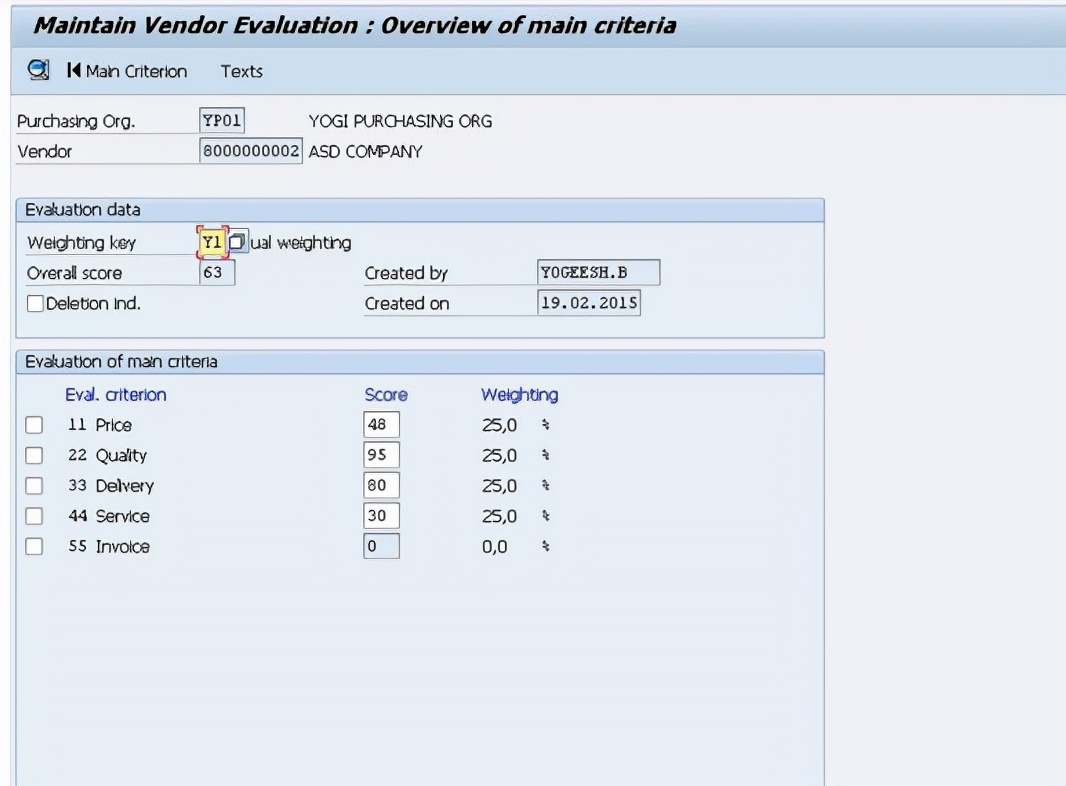The image size is (1066, 786).
Task: Check the Quality criterion row
Action: [34, 455]
